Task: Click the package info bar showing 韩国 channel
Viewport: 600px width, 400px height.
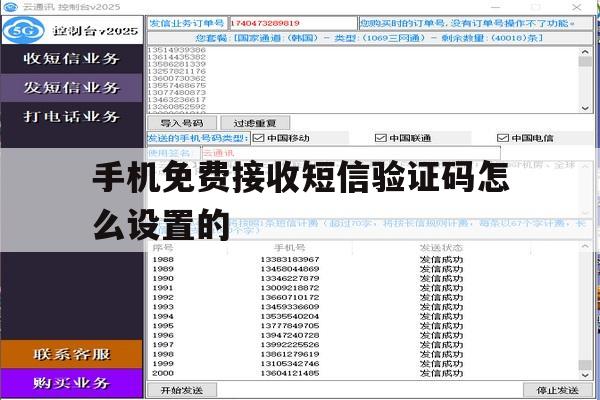Action: 370,38
